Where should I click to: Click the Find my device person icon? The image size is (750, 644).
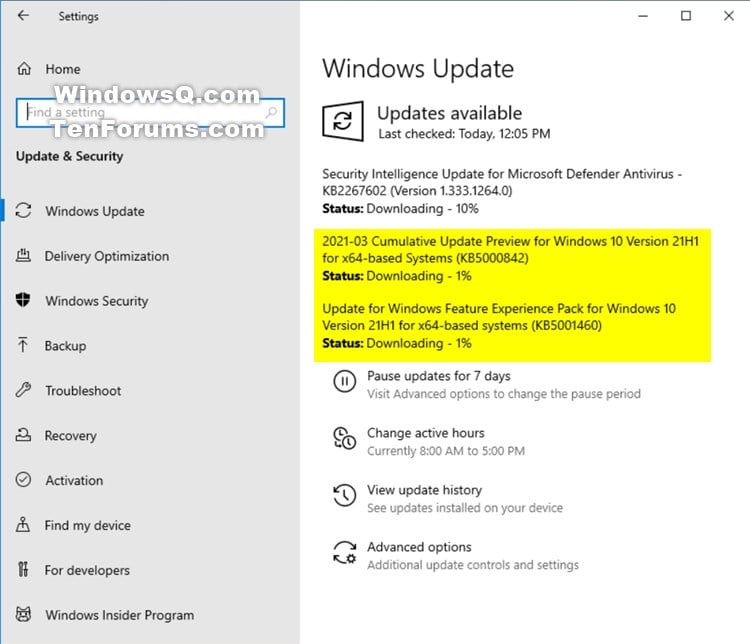click(x=23, y=525)
